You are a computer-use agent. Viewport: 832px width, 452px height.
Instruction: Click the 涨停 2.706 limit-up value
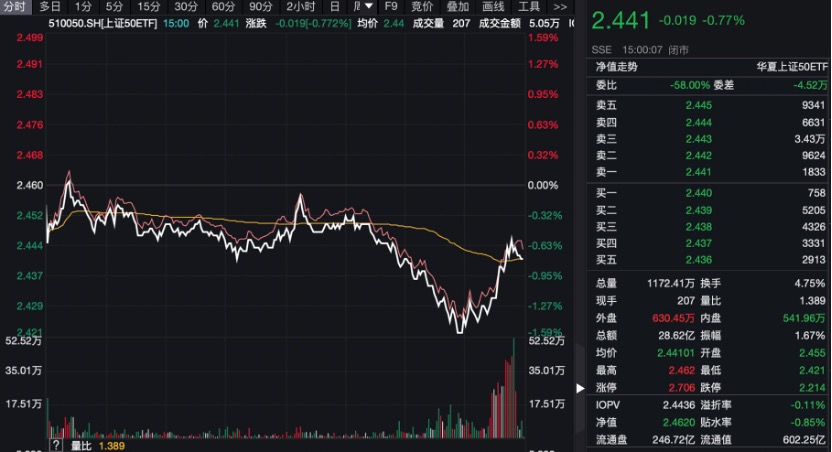click(x=681, y=388)
